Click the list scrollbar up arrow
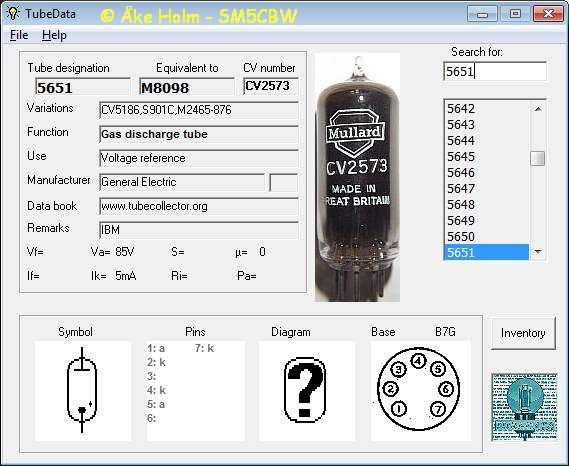The height and width of the screenshot is (466, 569). (538, 109)
